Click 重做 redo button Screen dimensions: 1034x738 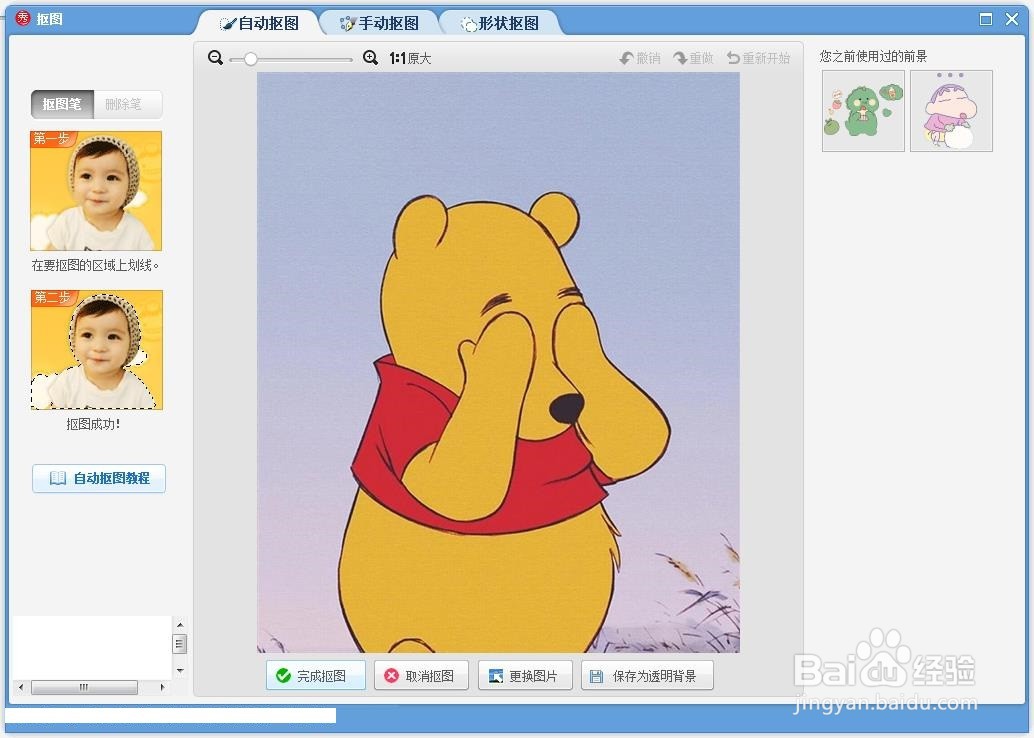tap(693, 58)
